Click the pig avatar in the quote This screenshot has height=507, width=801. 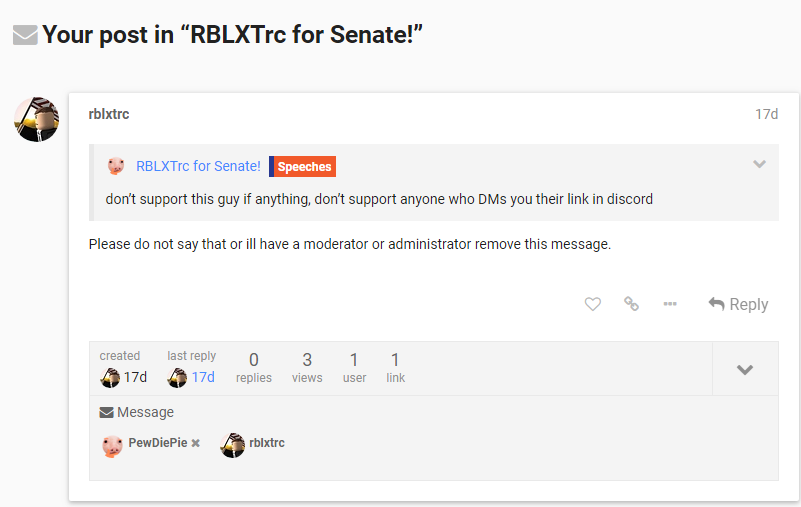[x=116, y=166]
